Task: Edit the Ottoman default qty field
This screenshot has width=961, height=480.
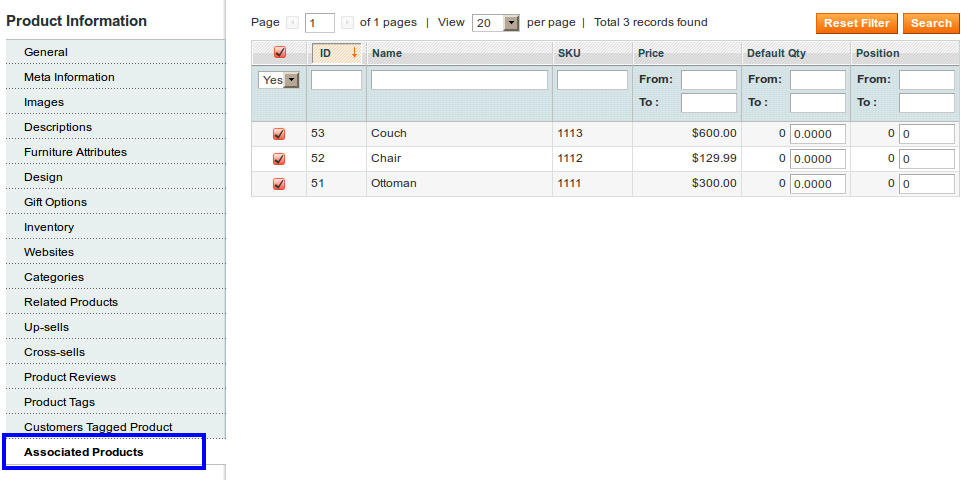Action: coord(818,184)
